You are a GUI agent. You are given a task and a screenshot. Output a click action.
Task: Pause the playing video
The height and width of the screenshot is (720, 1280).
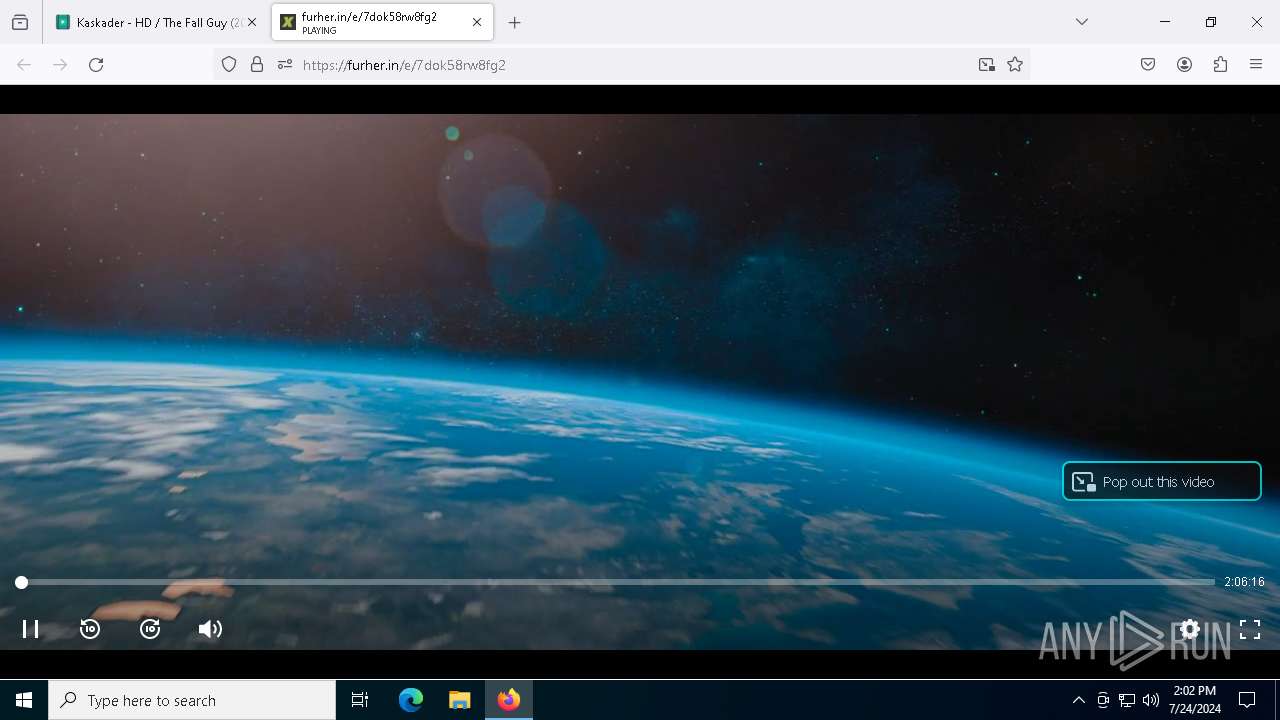pos(31,629)
